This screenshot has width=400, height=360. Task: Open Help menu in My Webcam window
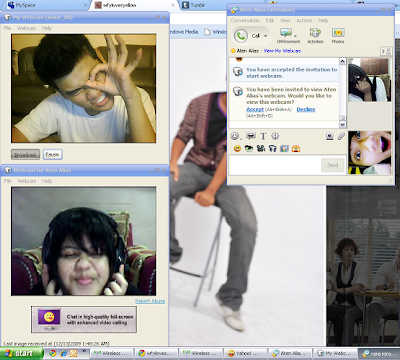47,28
